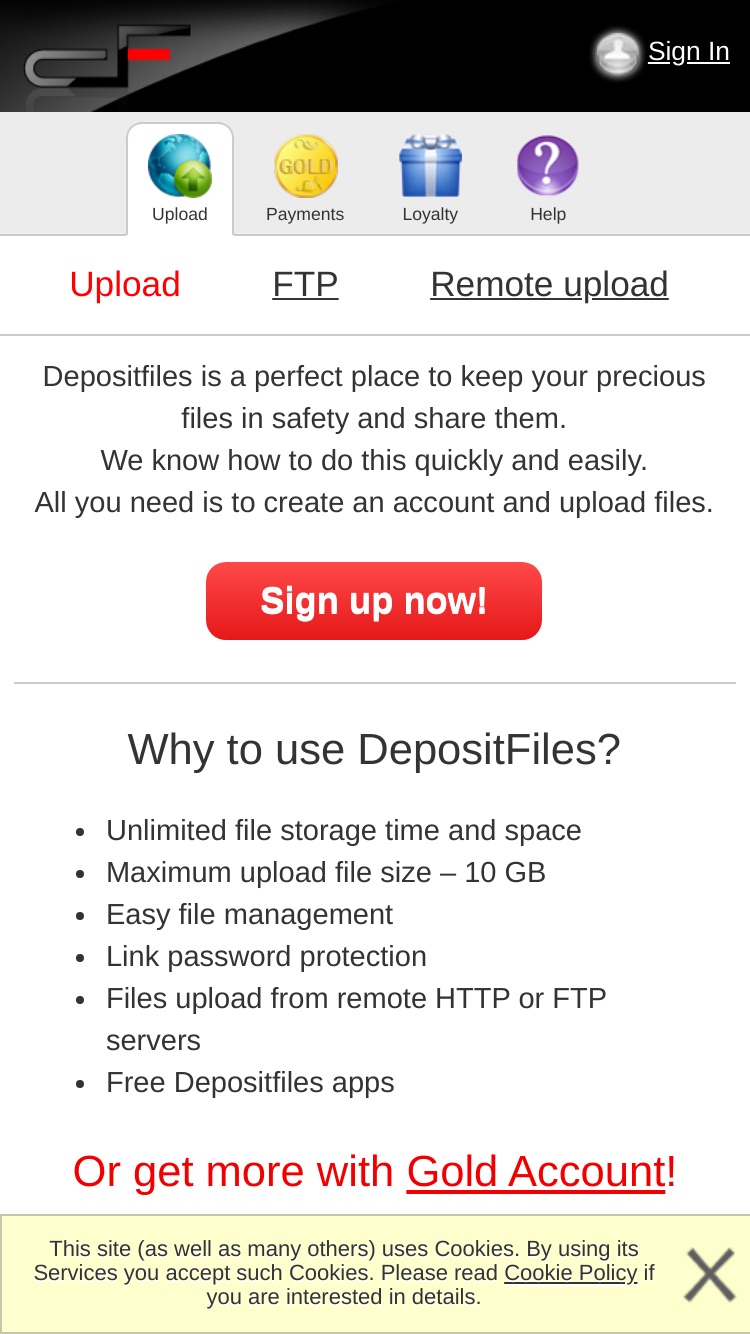Select the Upload tab label
This screenshot has height=1334, width=750.
click(x=180, y=214)
